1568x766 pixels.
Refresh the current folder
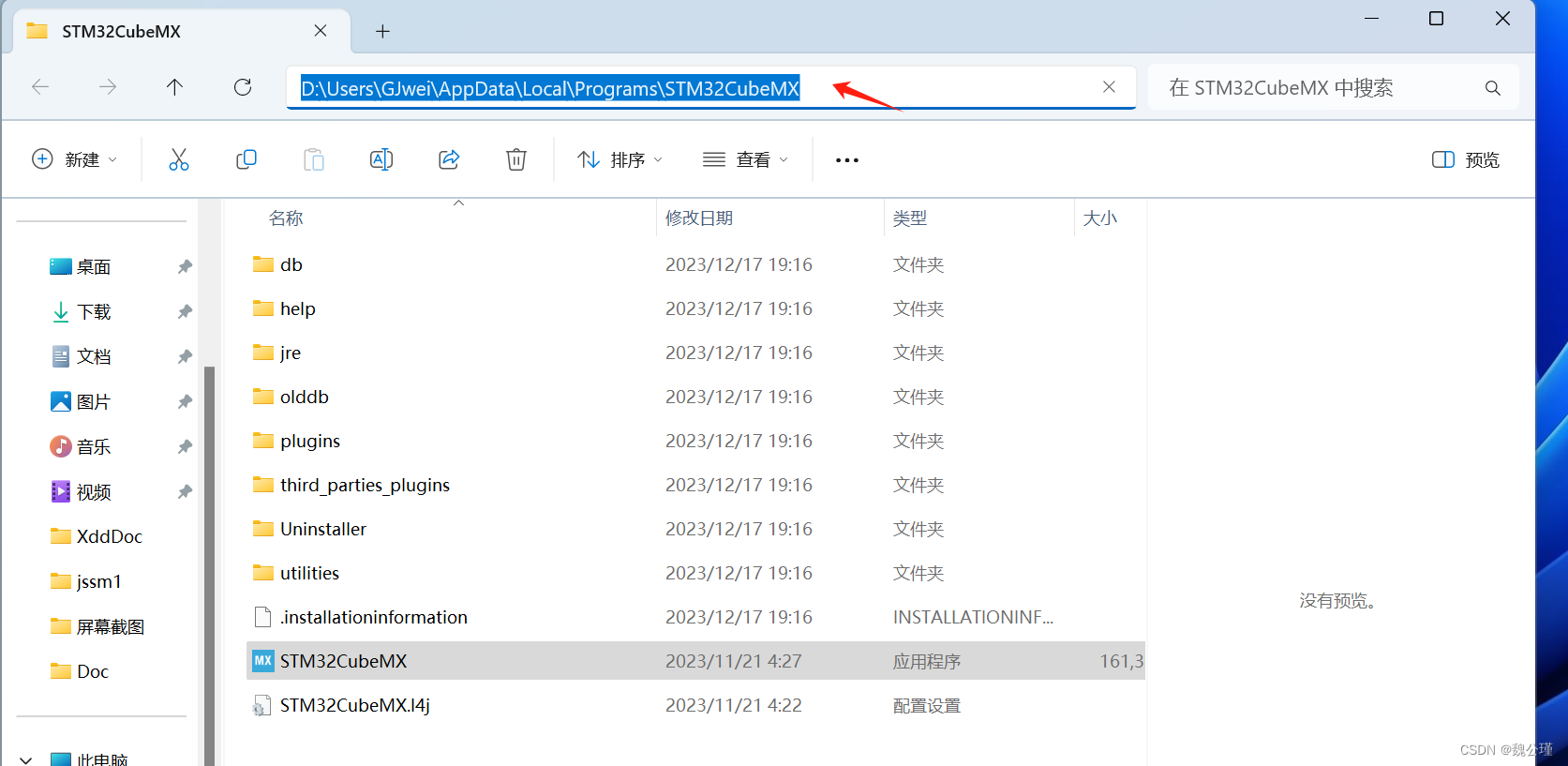click(x=243, y=87)
